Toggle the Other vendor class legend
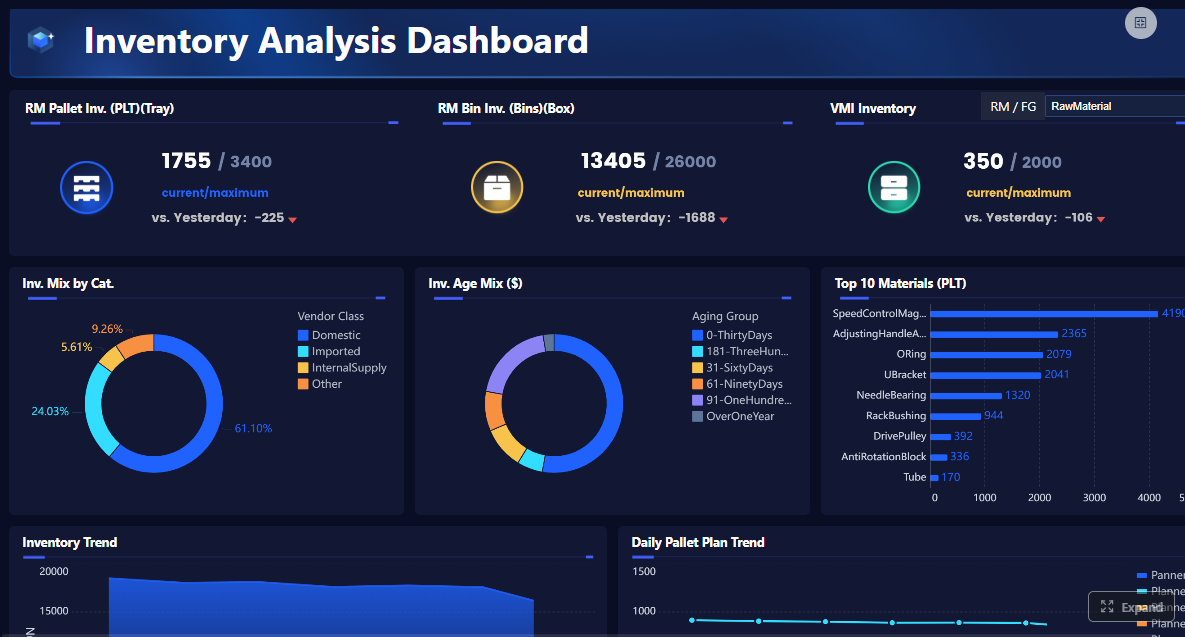 320,384
